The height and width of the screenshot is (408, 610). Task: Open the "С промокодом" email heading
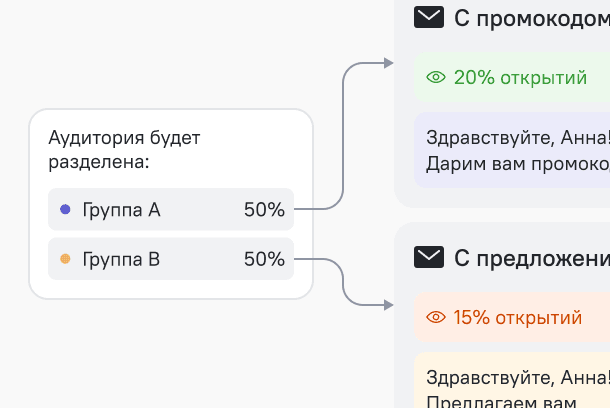point(530,18)
